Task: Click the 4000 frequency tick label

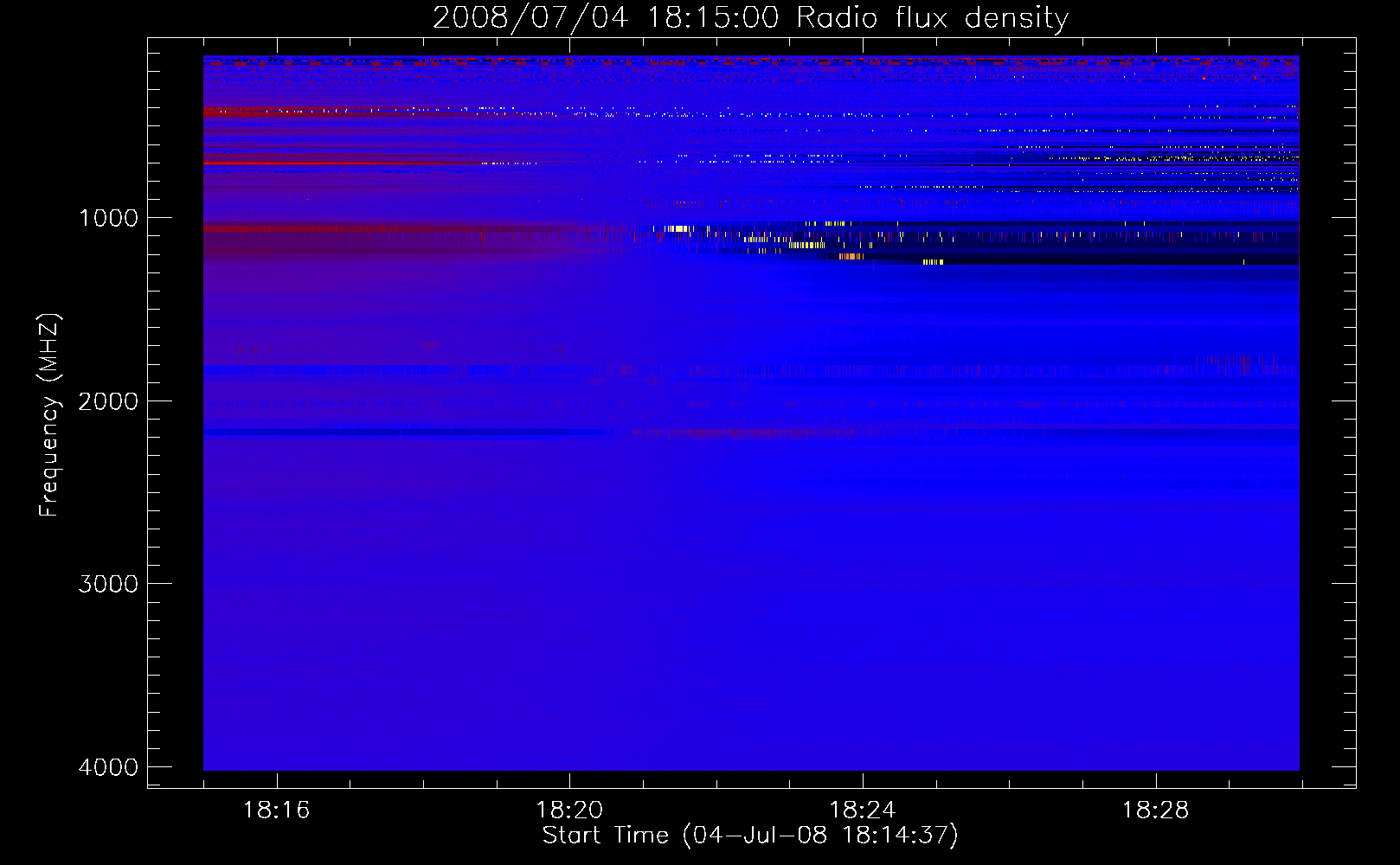Action: click(x=108, y=767)
